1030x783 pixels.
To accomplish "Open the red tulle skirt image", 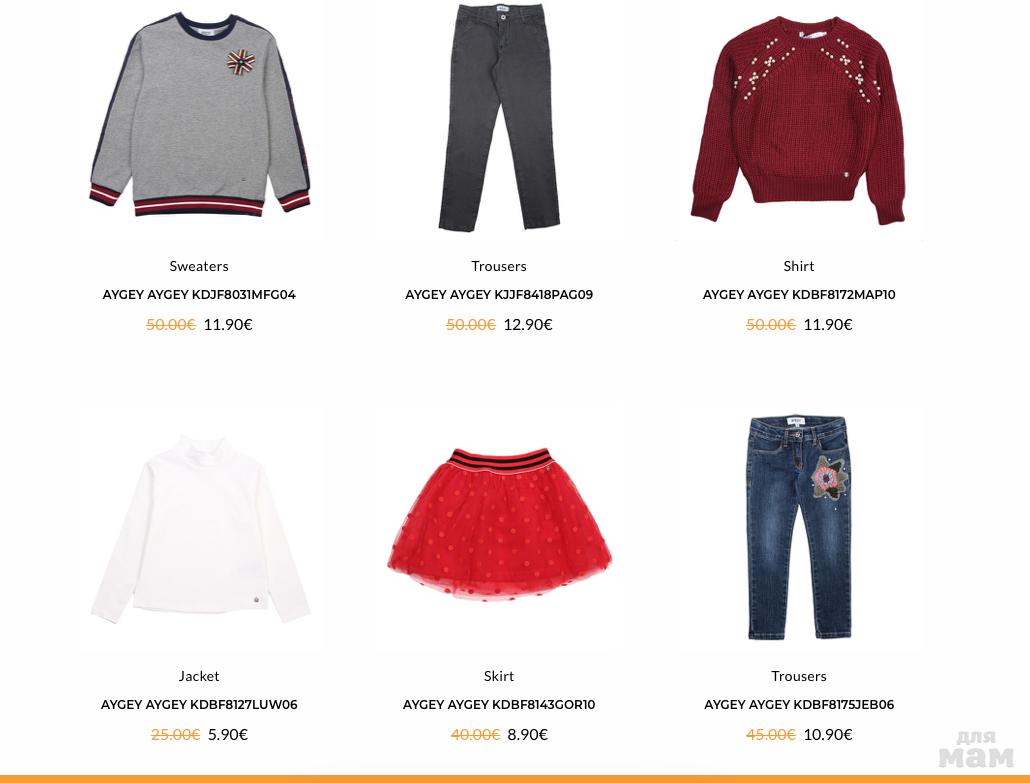I will (499, 524).
